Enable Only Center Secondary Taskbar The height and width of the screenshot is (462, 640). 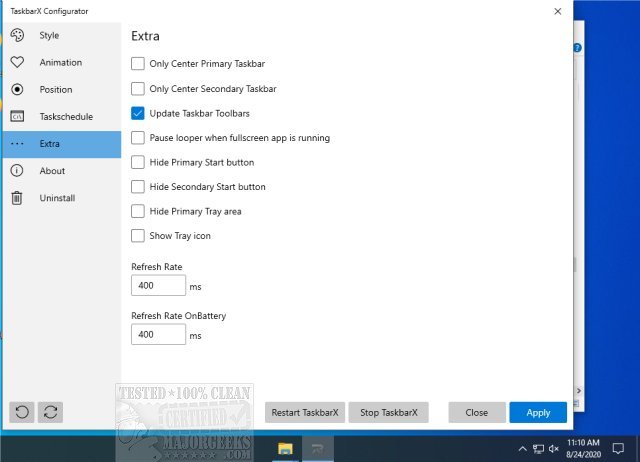tap(138, 89)
